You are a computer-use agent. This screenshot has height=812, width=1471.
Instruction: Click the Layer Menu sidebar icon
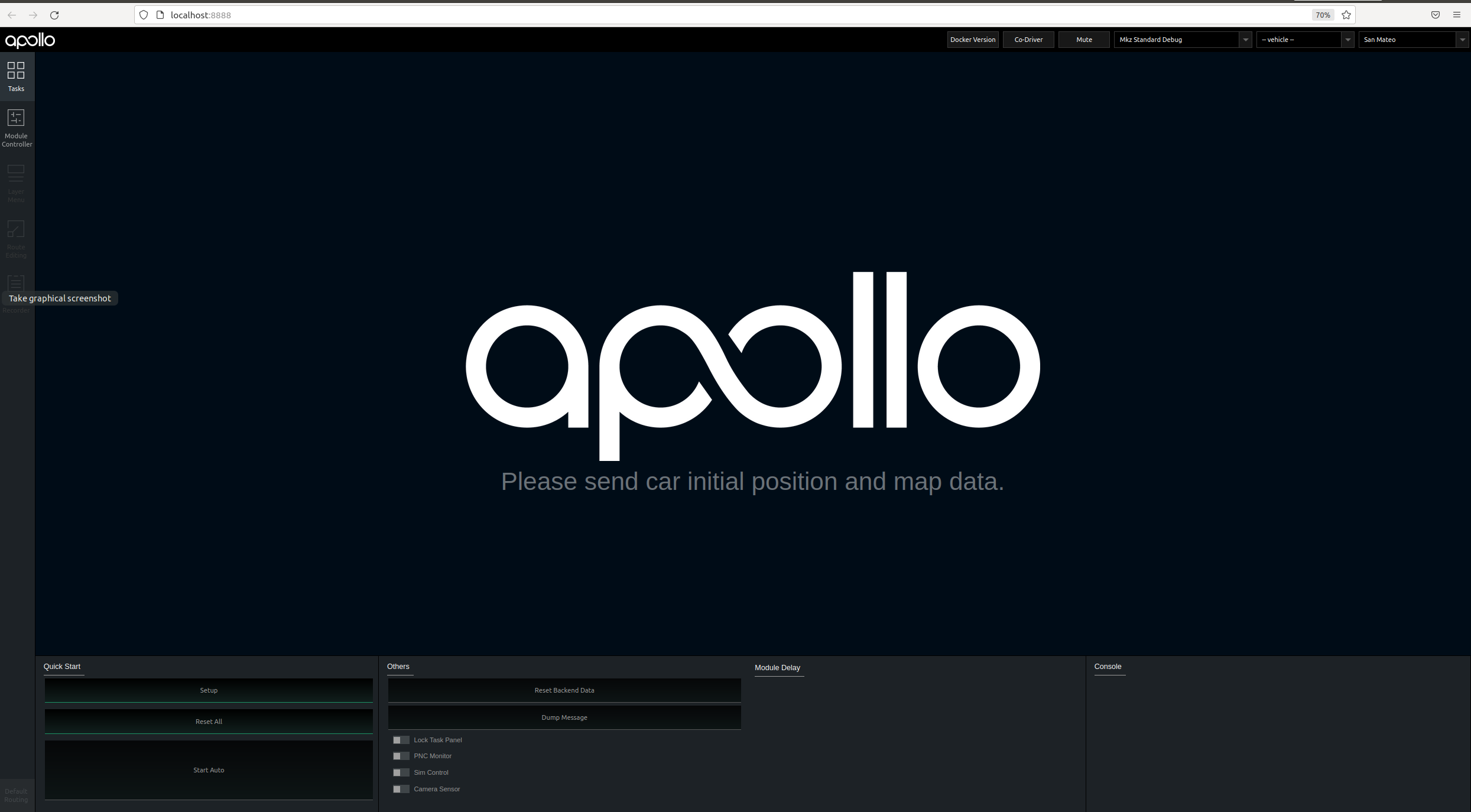16,183
